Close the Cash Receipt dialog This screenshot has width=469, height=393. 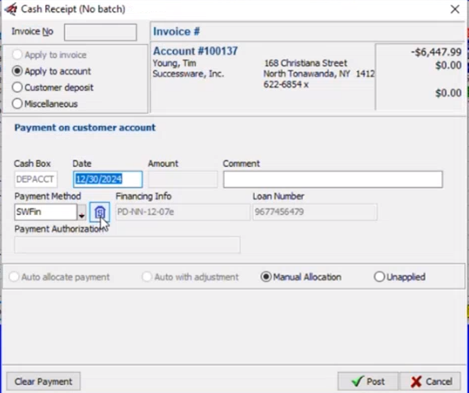pos(455,9)
